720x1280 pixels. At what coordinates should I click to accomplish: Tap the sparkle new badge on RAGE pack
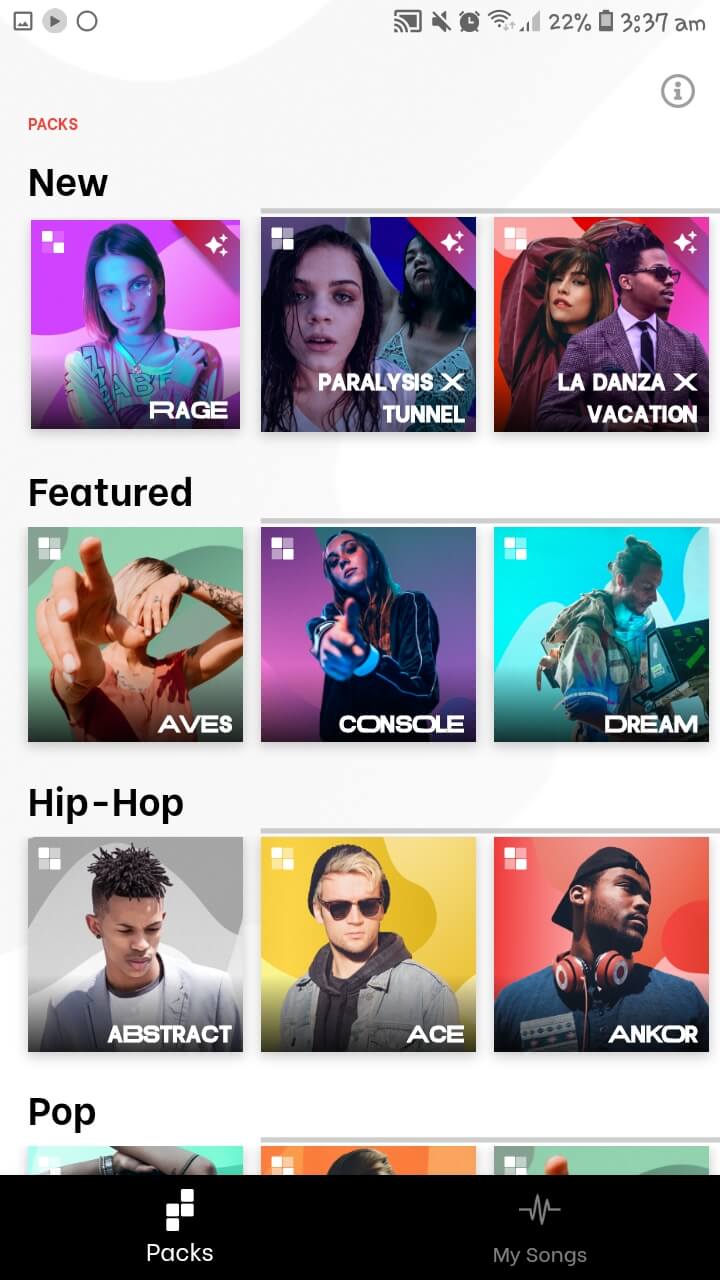click(x=217, y=244)
